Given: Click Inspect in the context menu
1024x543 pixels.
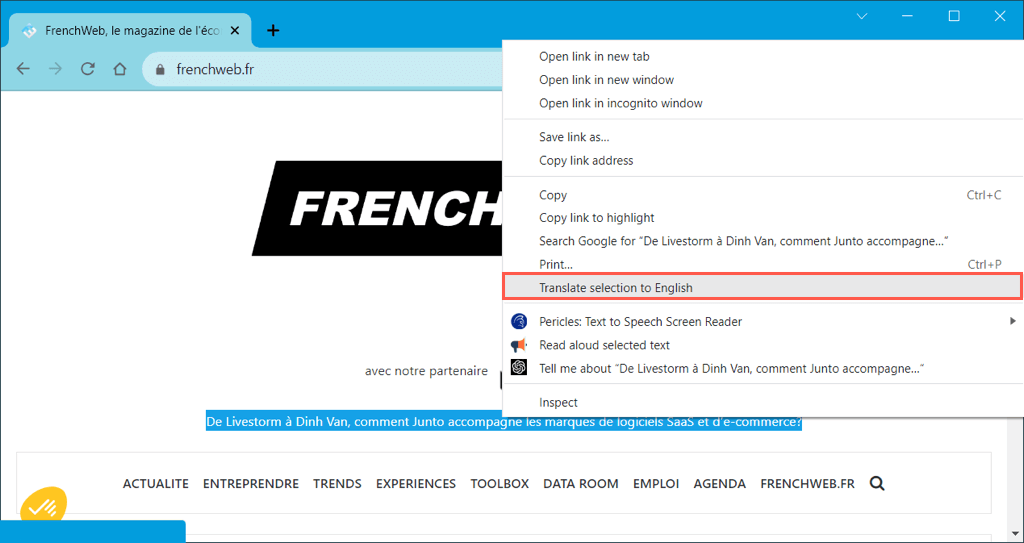Looking at the screenshot, I should pyautogui.click(x=558, y=402).
